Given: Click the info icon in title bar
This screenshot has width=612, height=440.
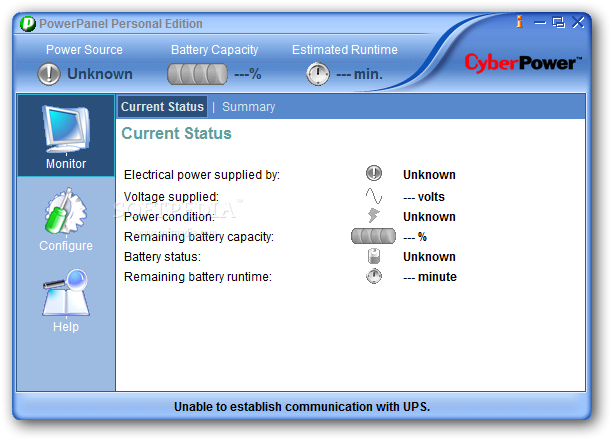Looking at the screenshot, I should (519, 22).
